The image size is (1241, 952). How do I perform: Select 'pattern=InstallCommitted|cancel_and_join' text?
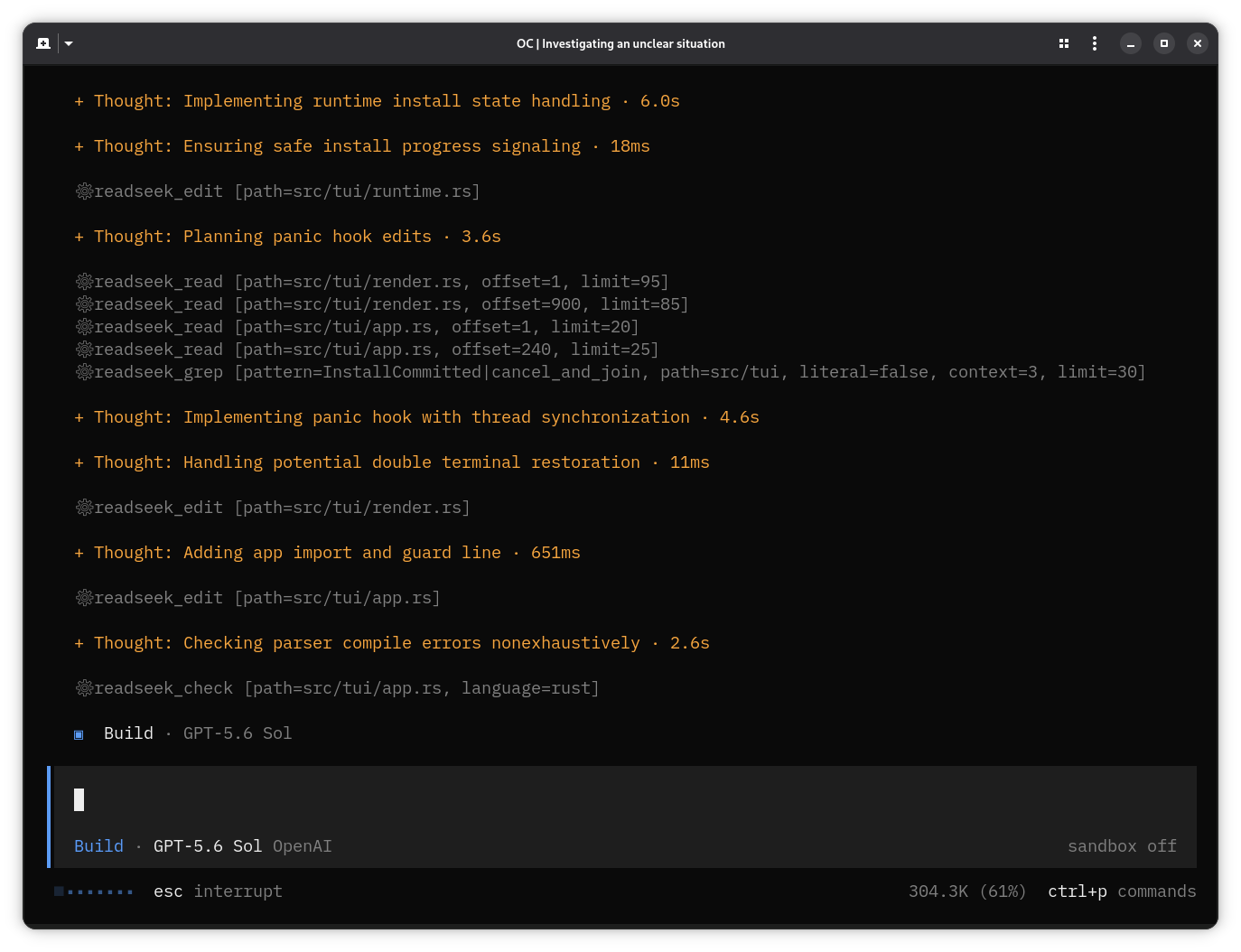[x=444, y=372]
